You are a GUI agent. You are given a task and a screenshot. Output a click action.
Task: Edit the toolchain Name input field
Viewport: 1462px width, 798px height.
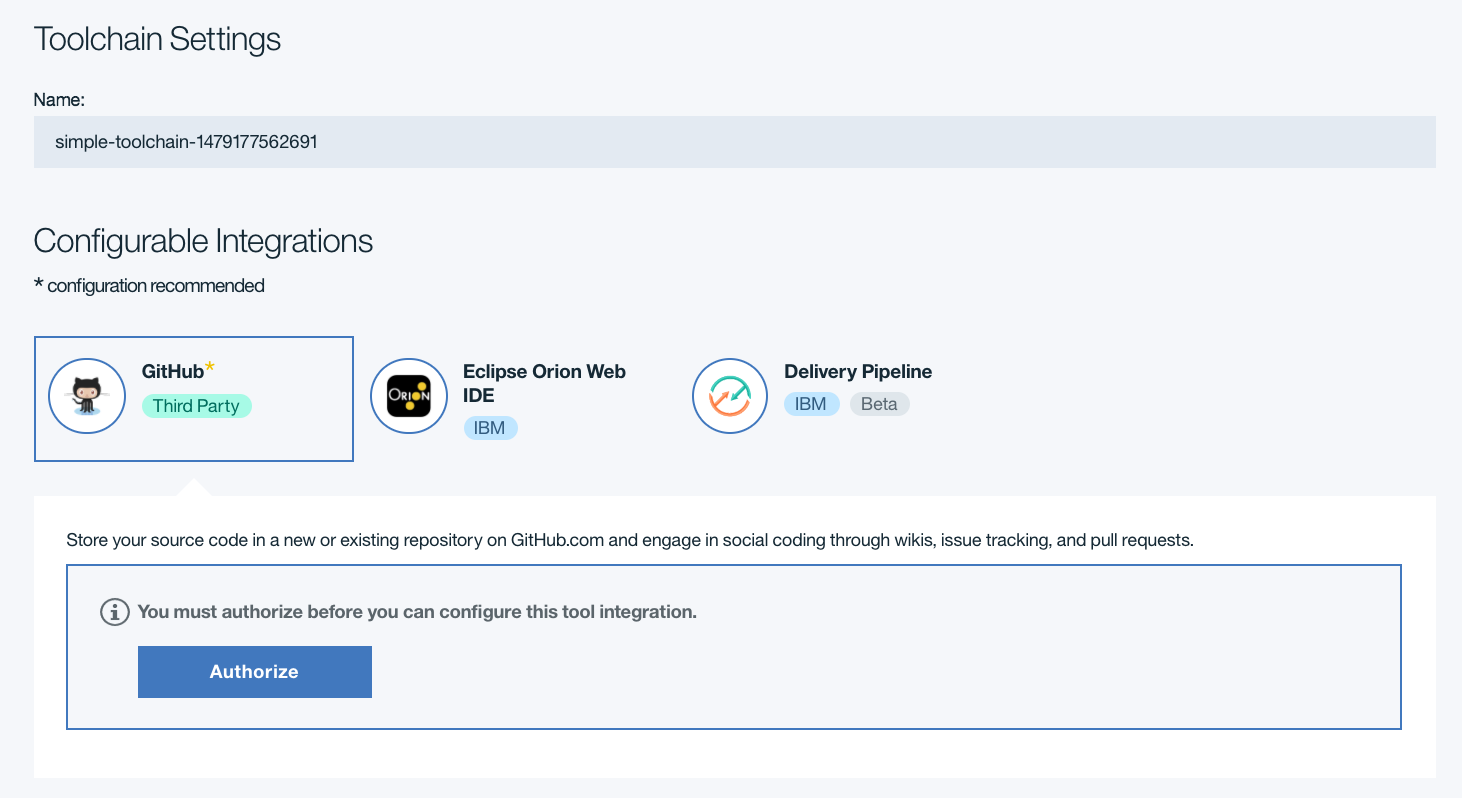(x=735, y=142)
